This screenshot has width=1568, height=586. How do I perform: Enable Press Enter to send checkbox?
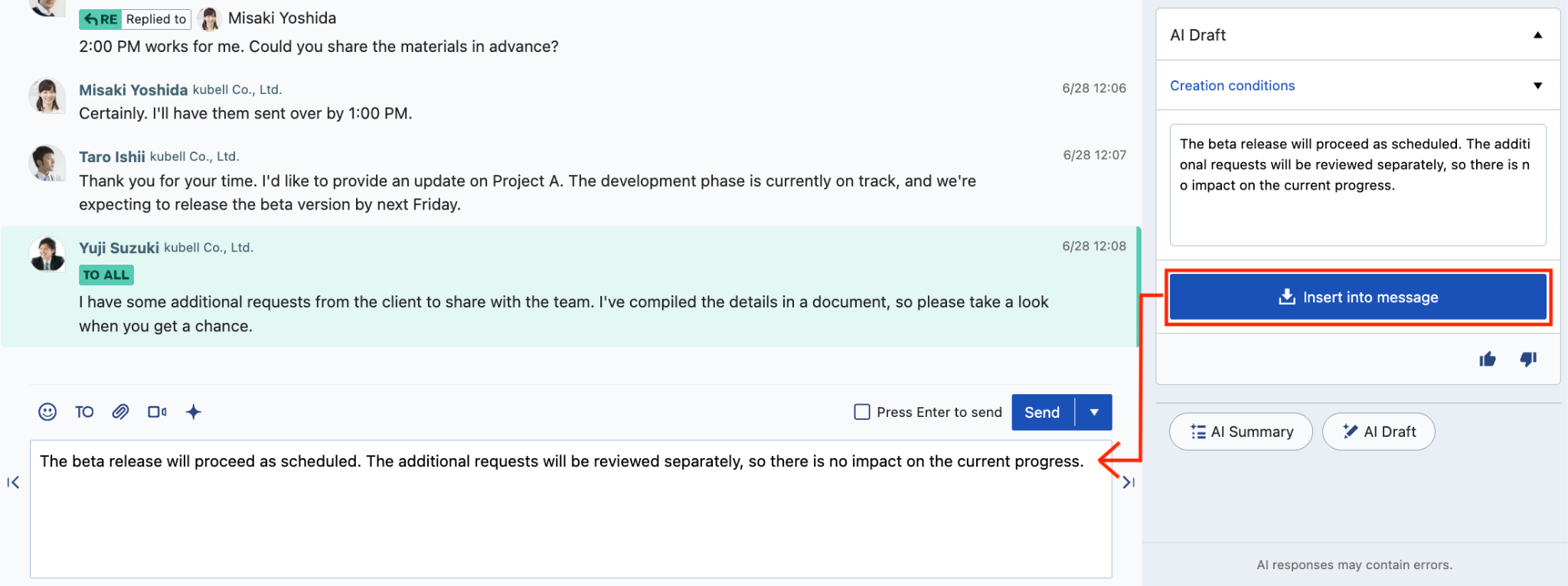[862, 412]
